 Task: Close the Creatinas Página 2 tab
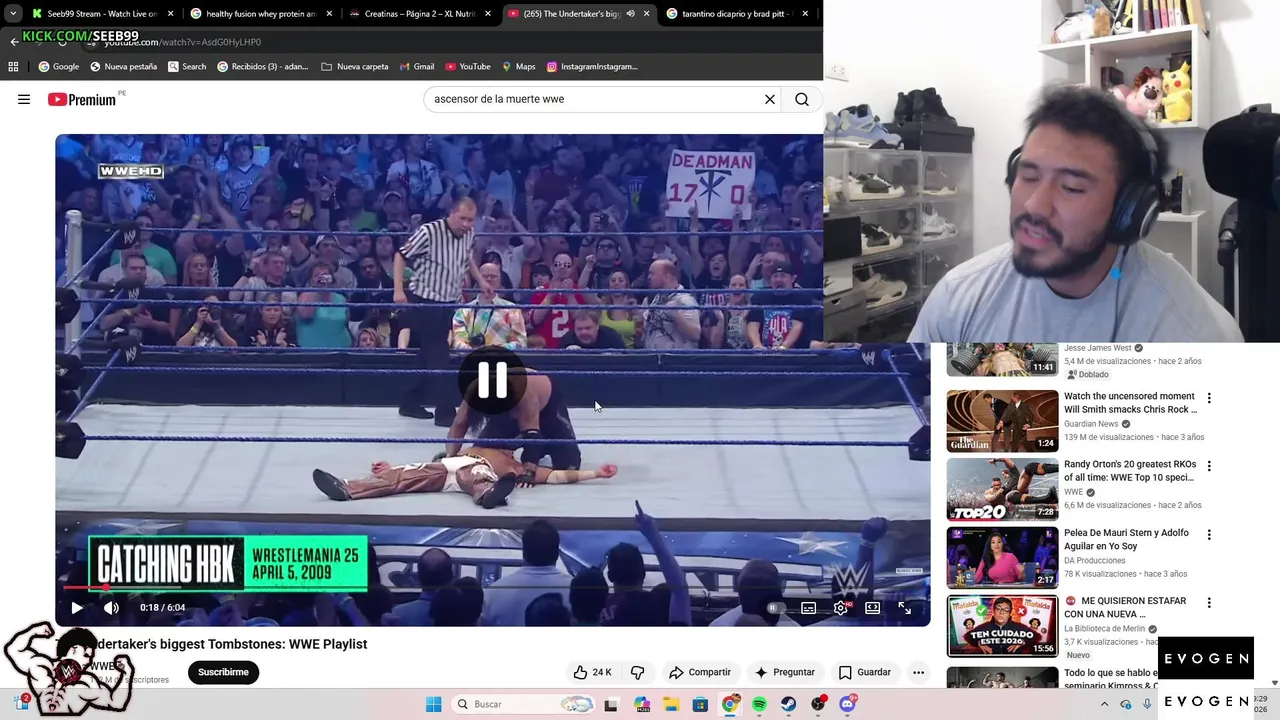tap(487, 14)
